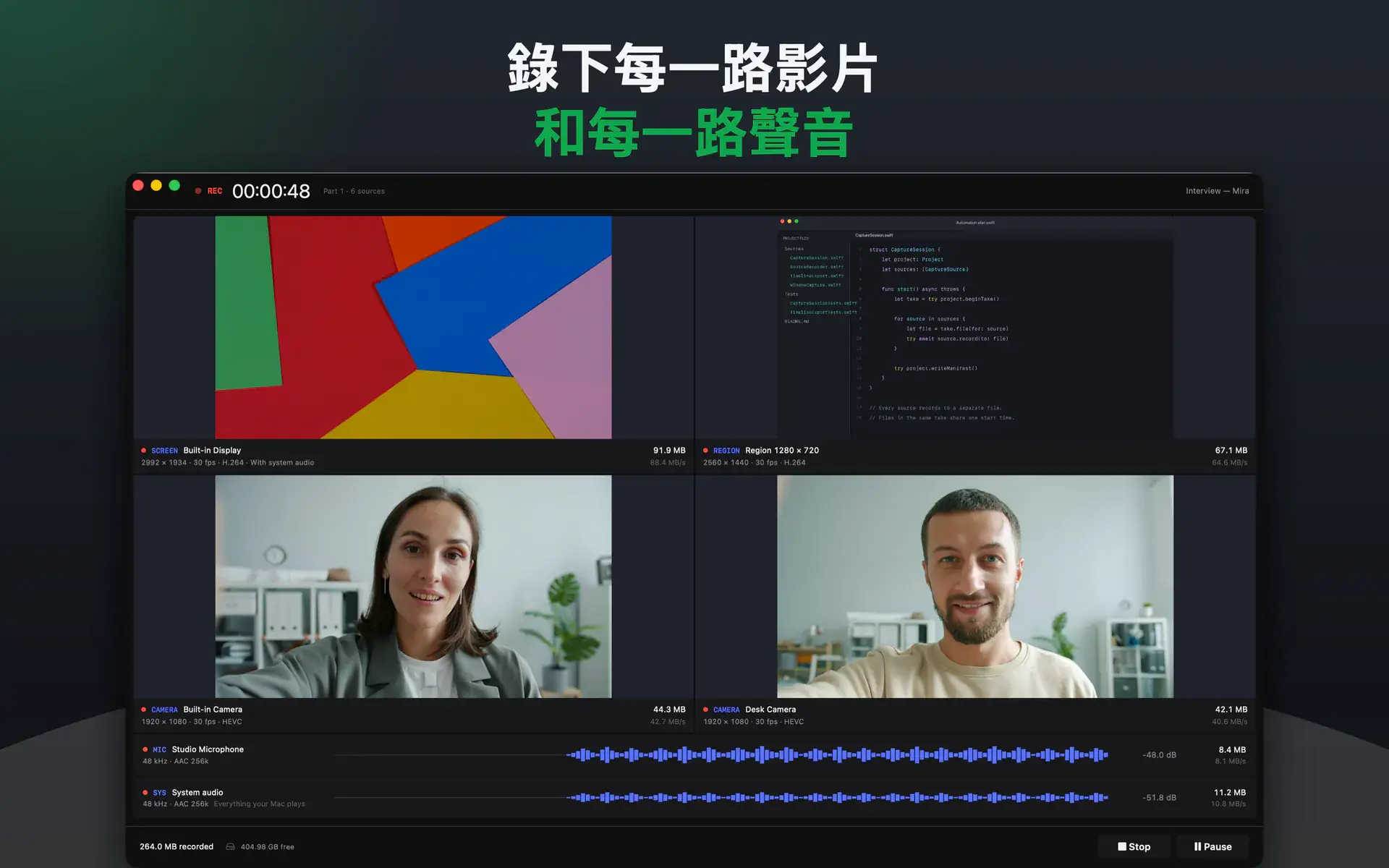This screenshot has width=1389, height=868.
Task: Stop the recording
Action: (1134, 846)
